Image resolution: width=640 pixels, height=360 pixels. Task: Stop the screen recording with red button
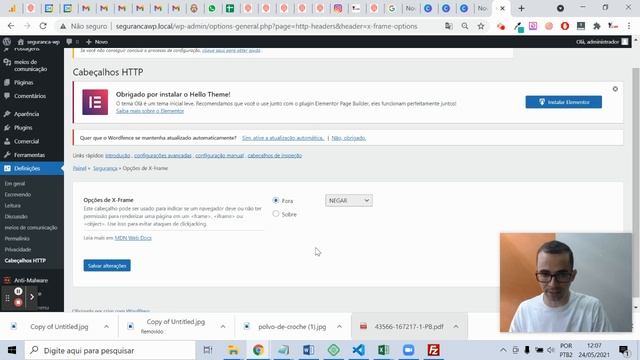[x=18, y=302]
